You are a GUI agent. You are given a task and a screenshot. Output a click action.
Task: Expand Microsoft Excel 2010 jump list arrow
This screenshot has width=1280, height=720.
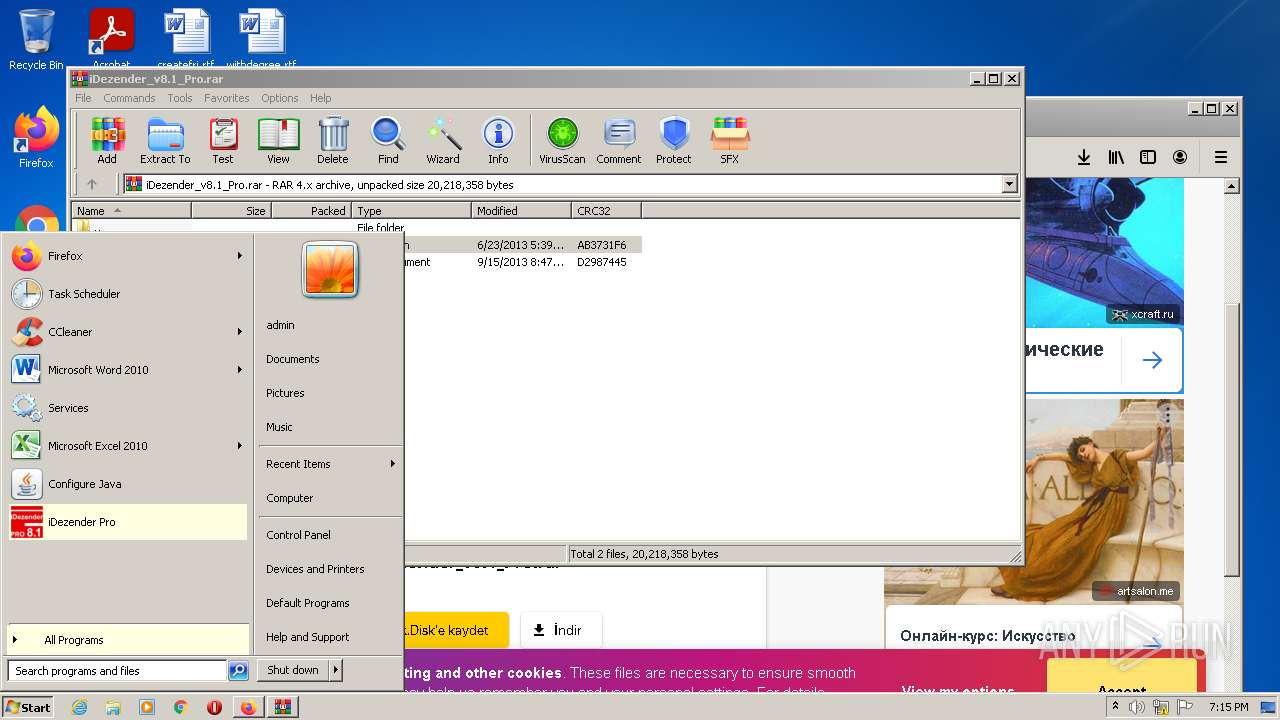pyautogui.click(x=240, y=446)
